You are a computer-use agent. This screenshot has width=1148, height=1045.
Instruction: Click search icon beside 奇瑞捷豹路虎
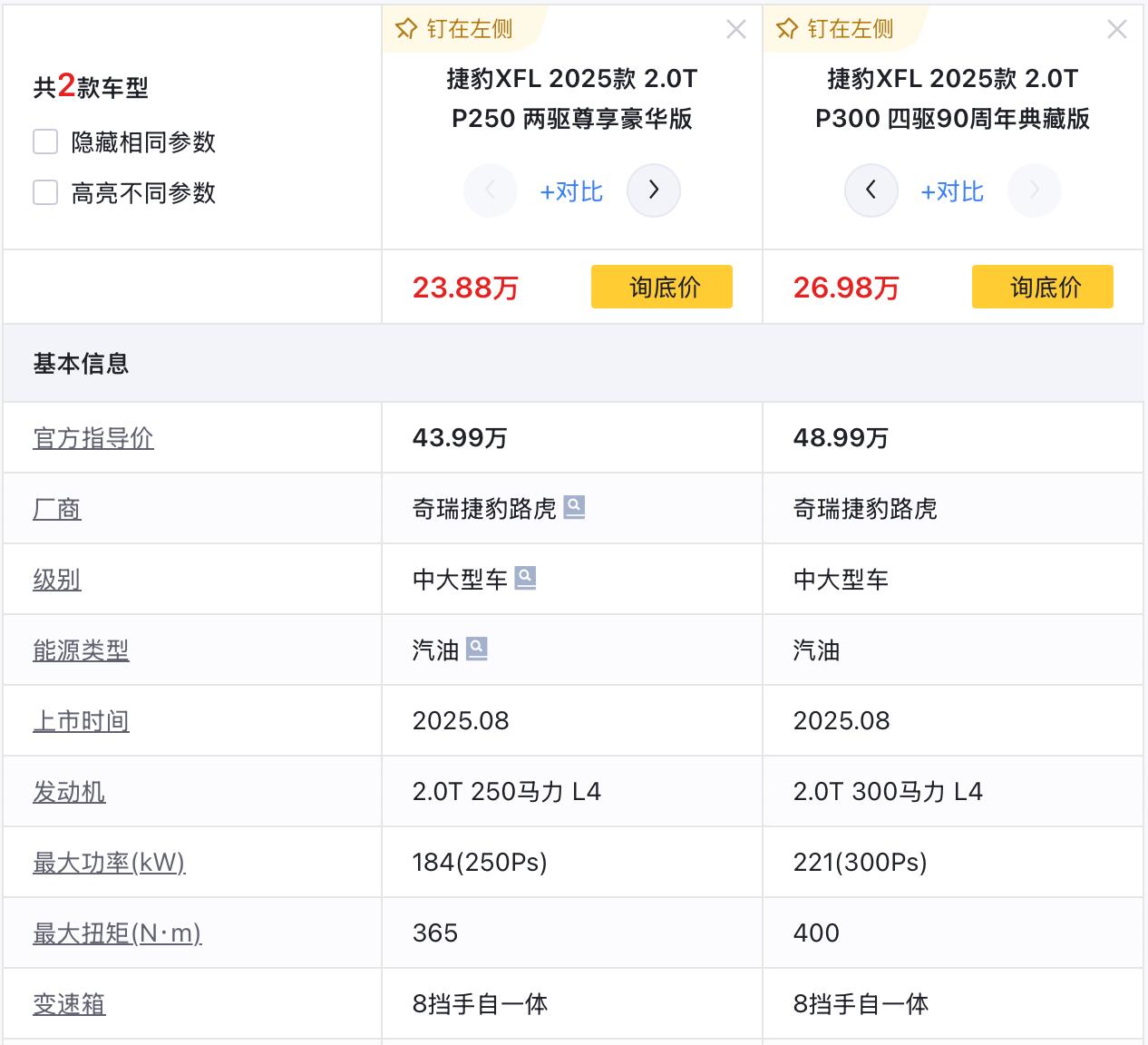pos(574,506)
